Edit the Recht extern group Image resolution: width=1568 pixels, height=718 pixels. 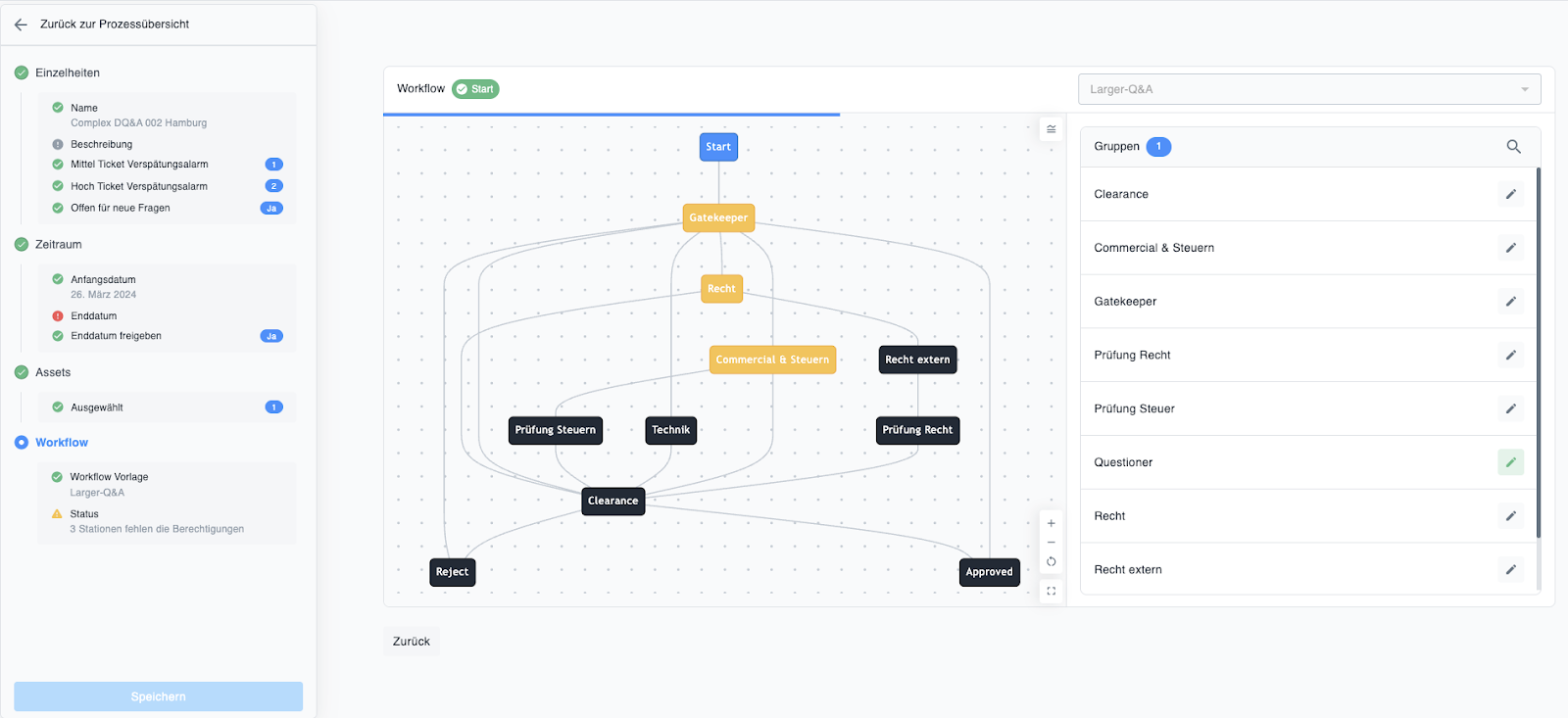point(1510,570)
